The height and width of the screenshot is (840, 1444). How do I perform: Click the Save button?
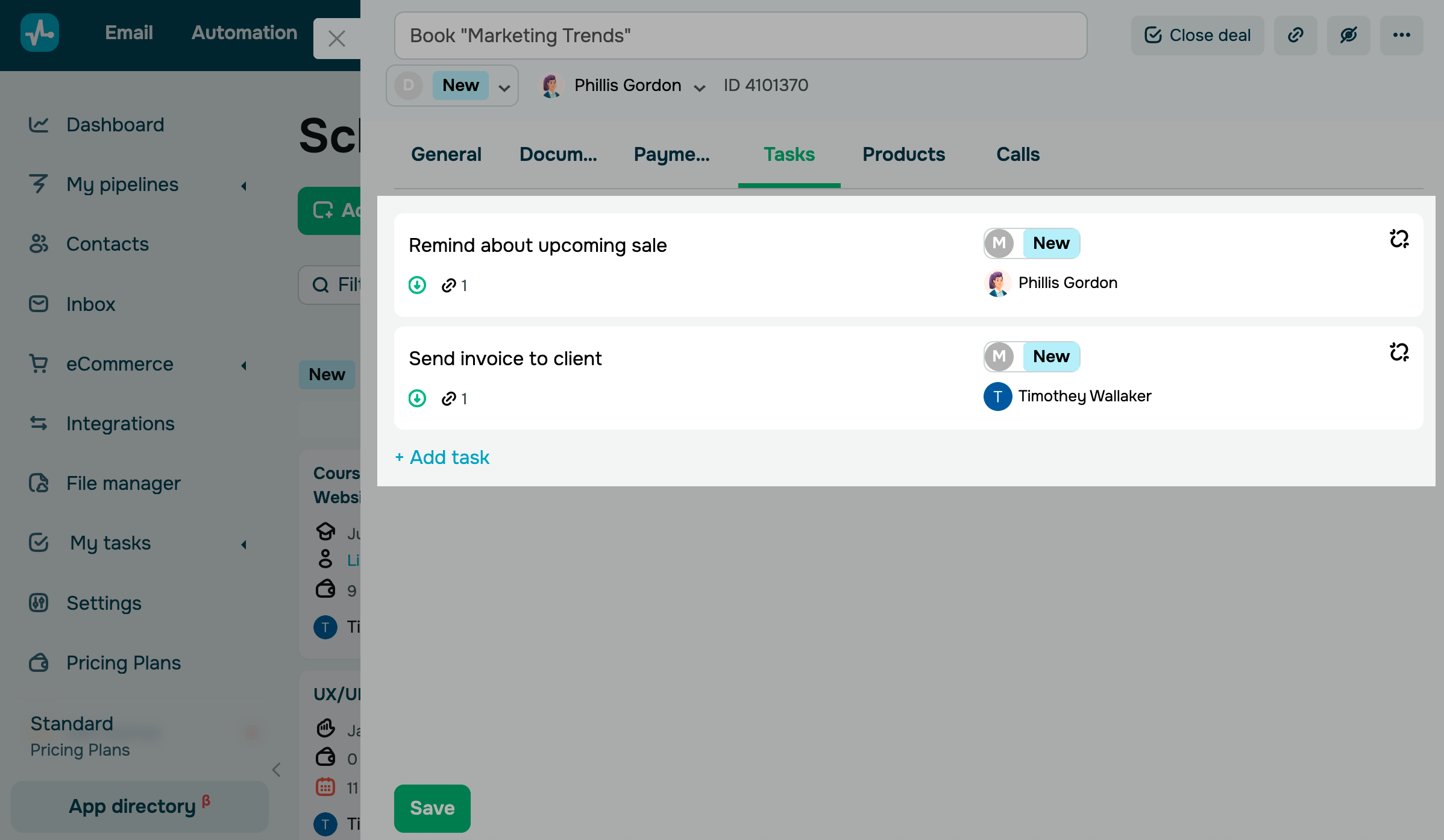tap(432, 808)
